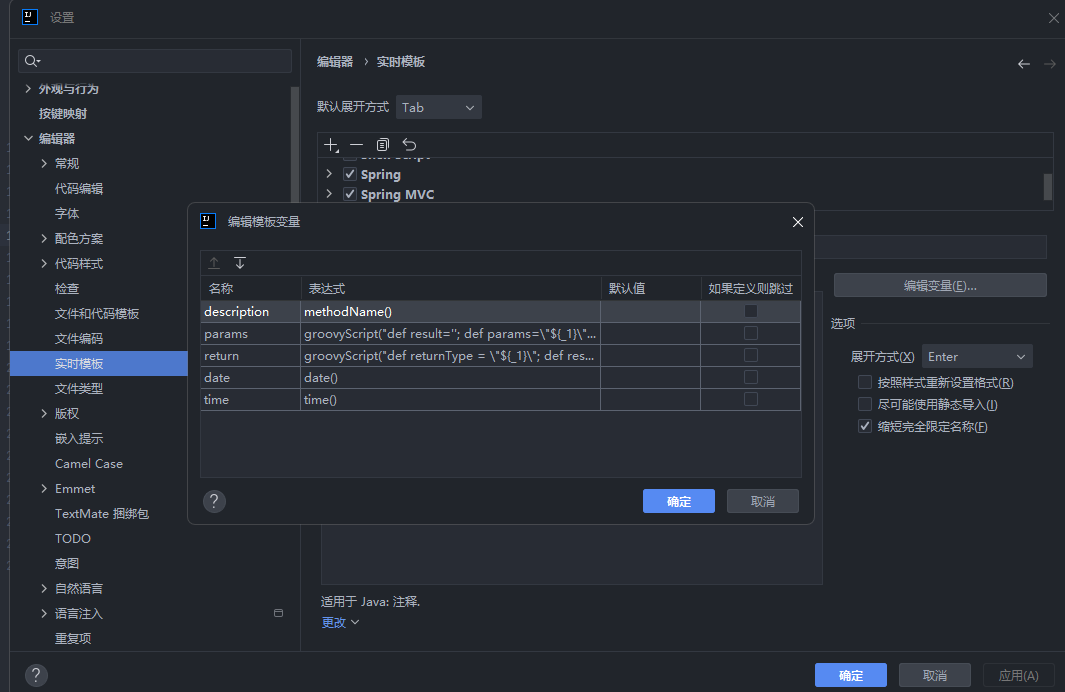Move variable down with arrow icon
Screen dimensions: 1065x692
240,263
